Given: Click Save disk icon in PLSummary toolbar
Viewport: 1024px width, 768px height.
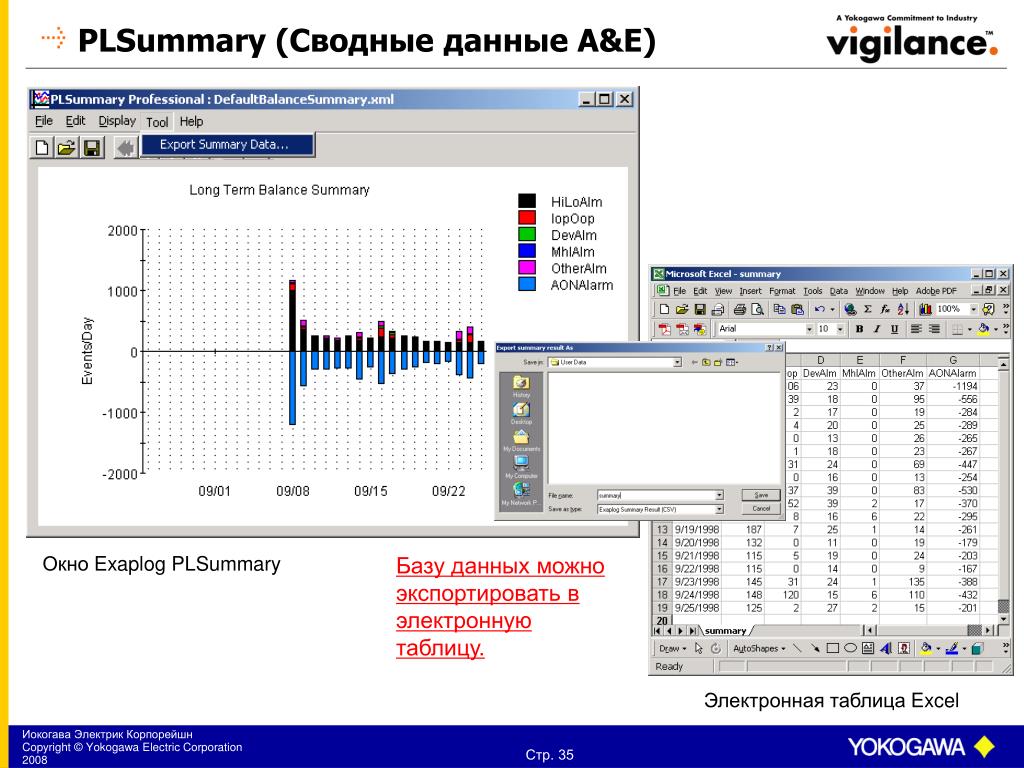Looking at the screenshot, I should (92, 148).
